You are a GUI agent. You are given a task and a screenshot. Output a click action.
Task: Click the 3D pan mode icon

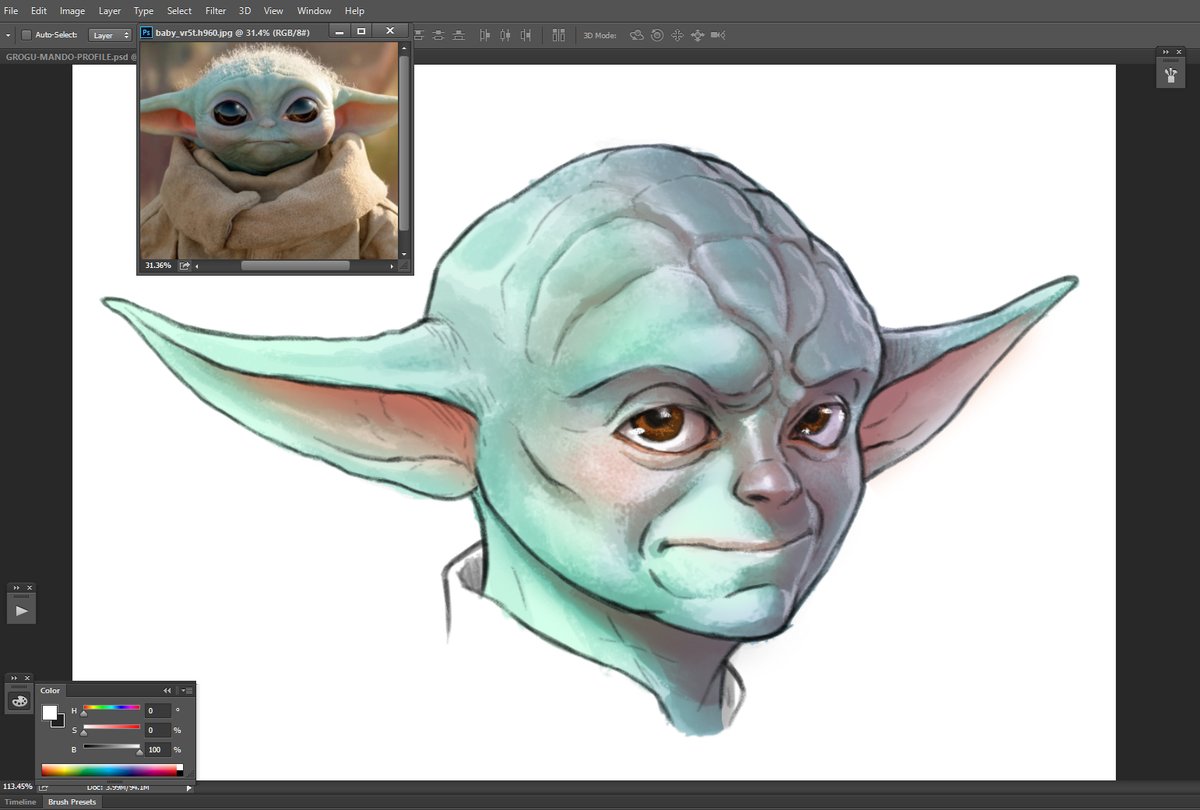pos(677,35)
